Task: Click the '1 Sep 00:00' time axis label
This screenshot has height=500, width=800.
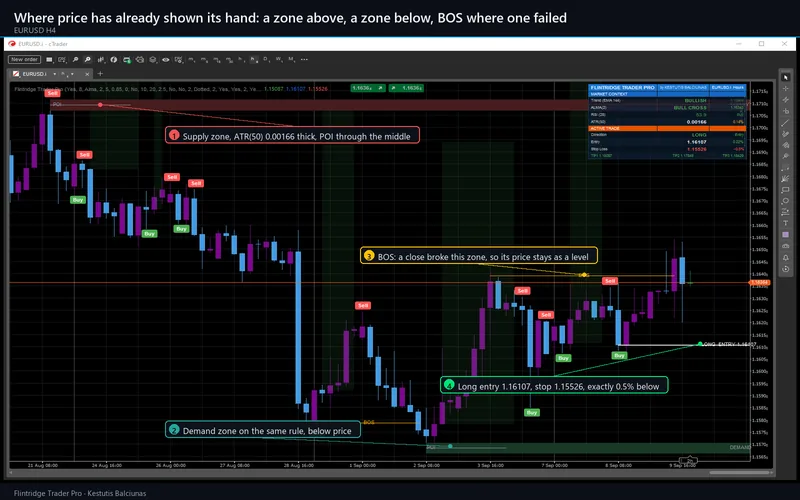Action: point(362,465)
